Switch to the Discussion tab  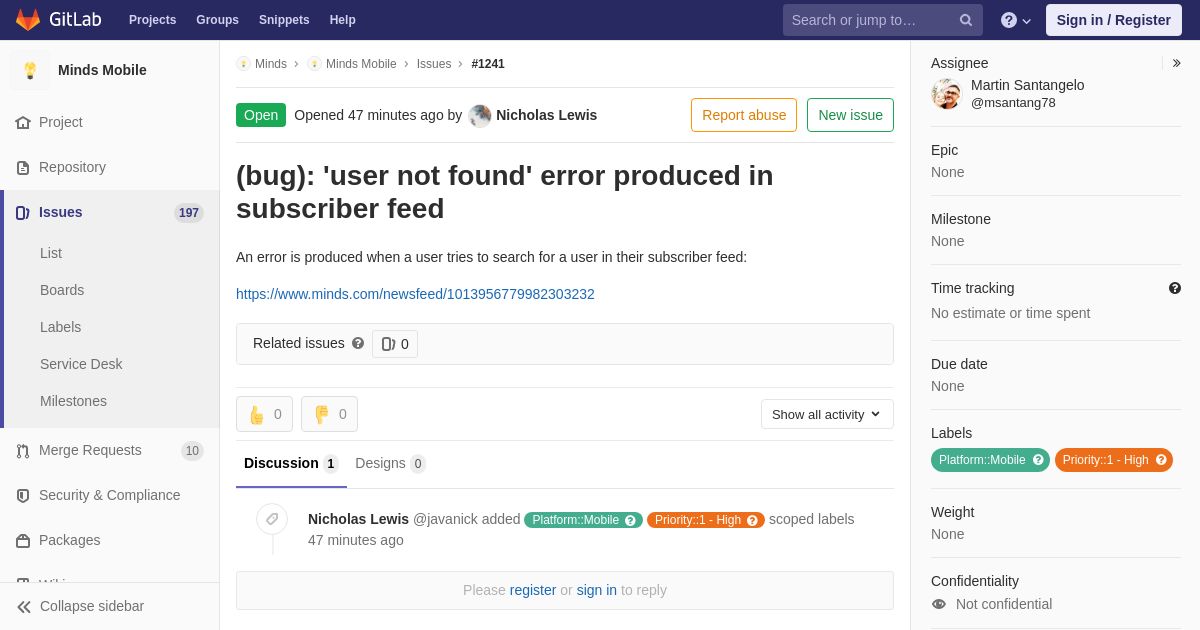(x=291, y=464)
